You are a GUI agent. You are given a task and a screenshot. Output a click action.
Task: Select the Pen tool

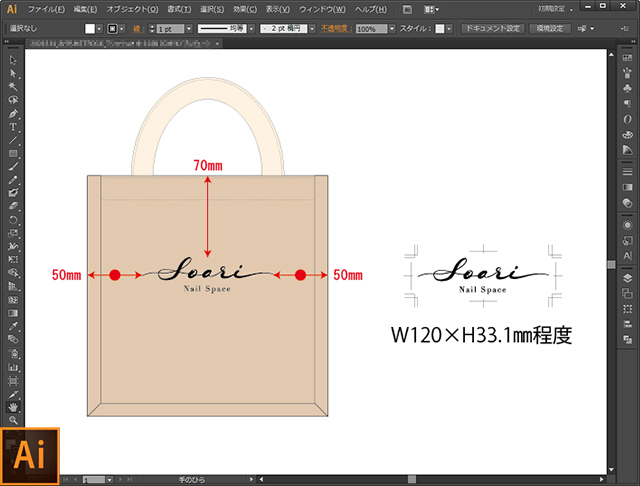tap(13, 113)
